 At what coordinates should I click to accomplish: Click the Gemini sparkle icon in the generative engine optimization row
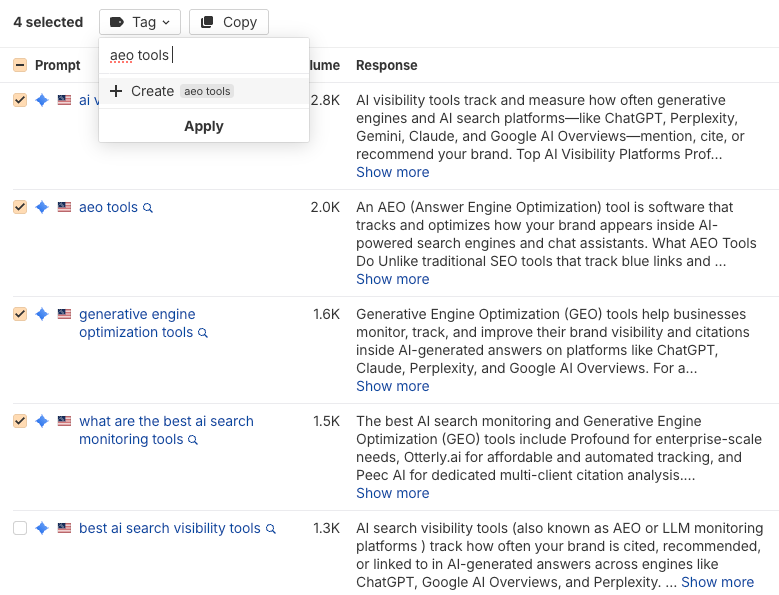(42, 314)
